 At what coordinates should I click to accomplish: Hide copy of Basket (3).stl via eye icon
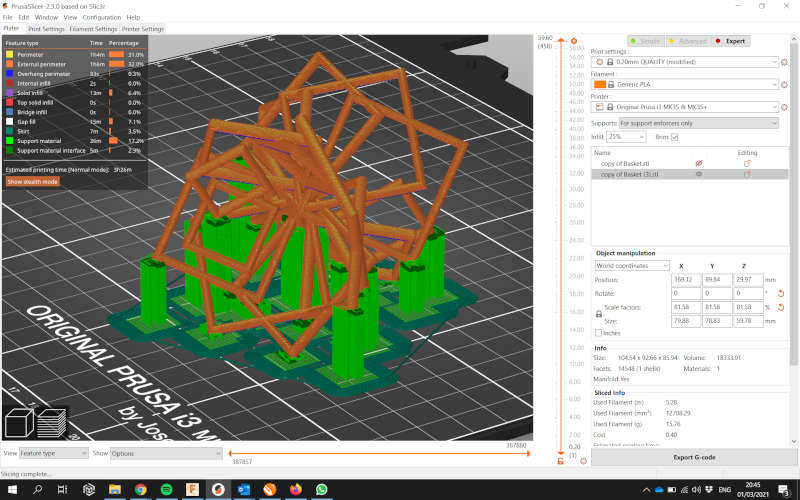[699, 174]
